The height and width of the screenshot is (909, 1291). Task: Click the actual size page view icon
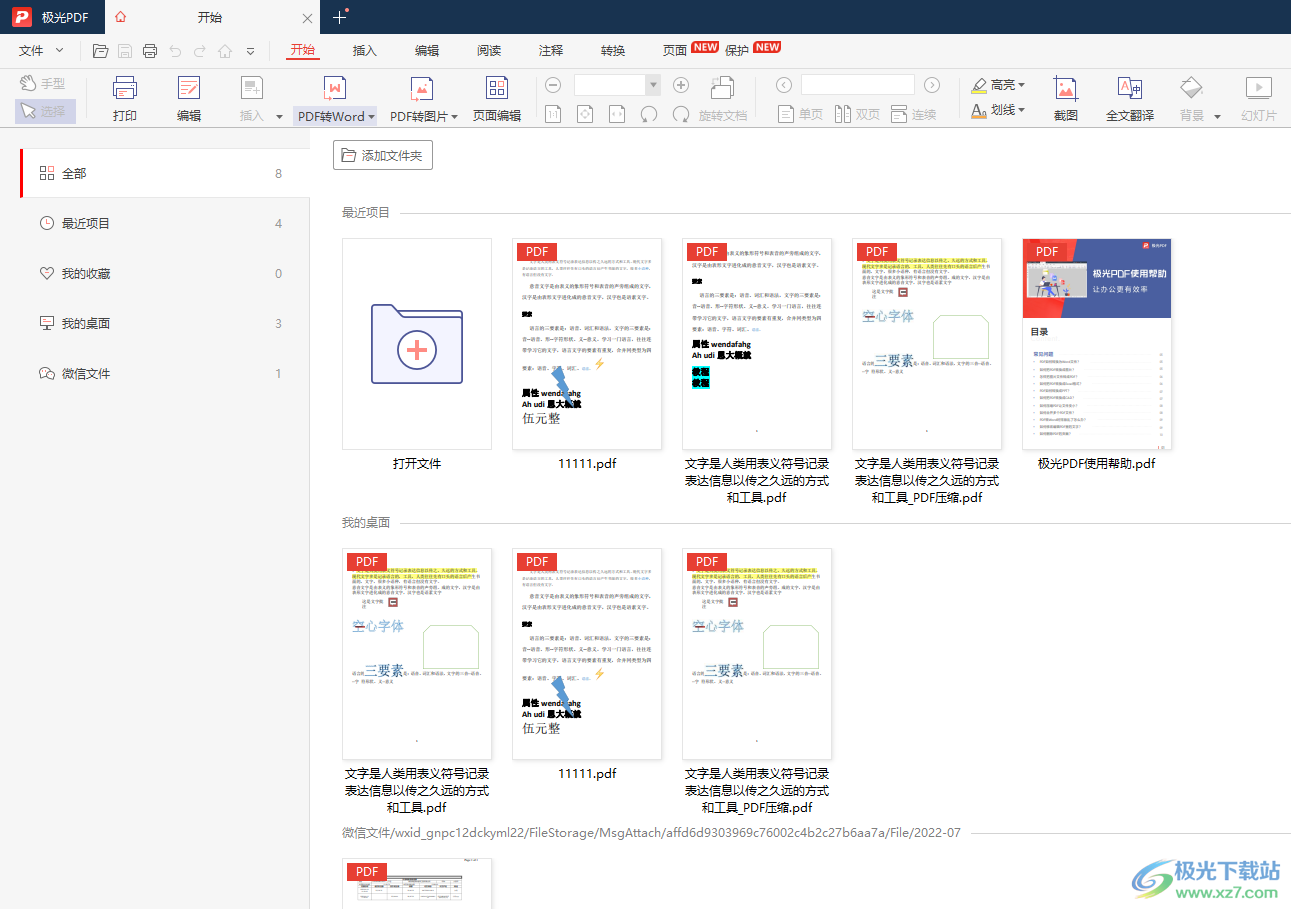(553, 114)
